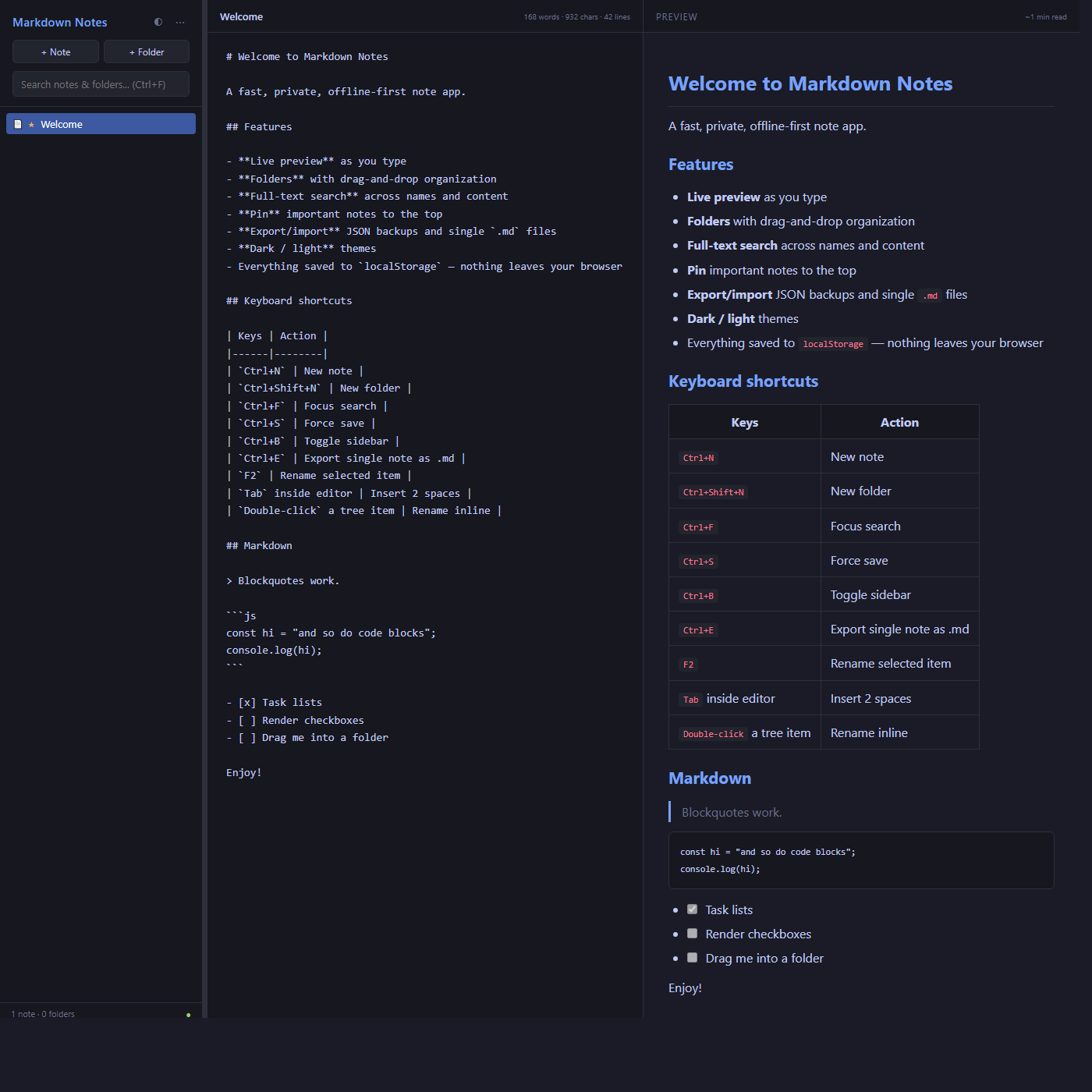
Task: Place cursor on Enjoy! line in editor
Action: click(243, 772)
